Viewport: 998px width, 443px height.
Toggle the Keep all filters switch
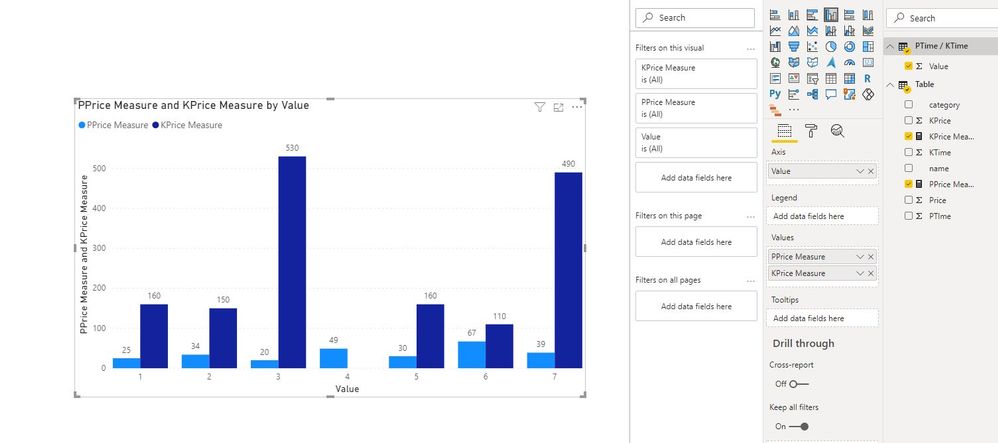799,426
